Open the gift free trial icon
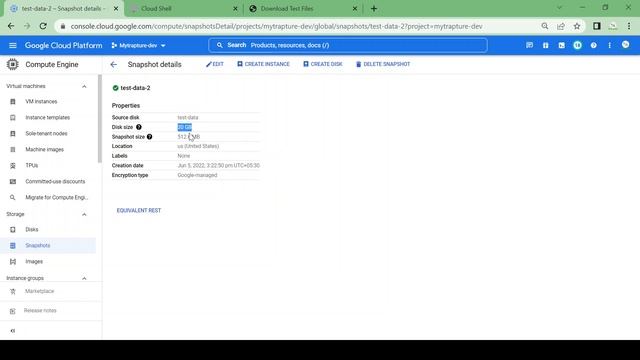 [545, 45]
